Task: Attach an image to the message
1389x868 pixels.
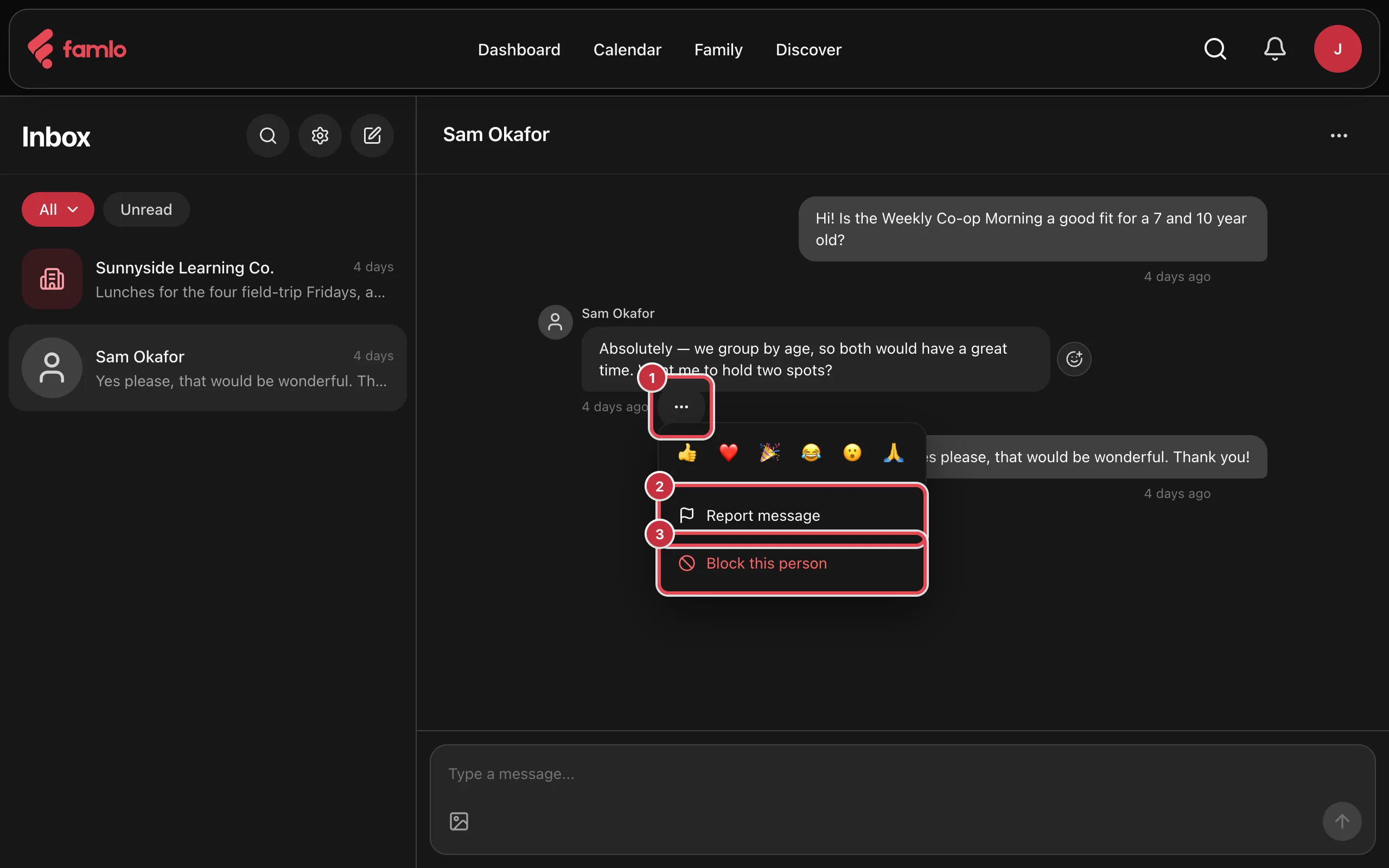Action: pos(458,821)
